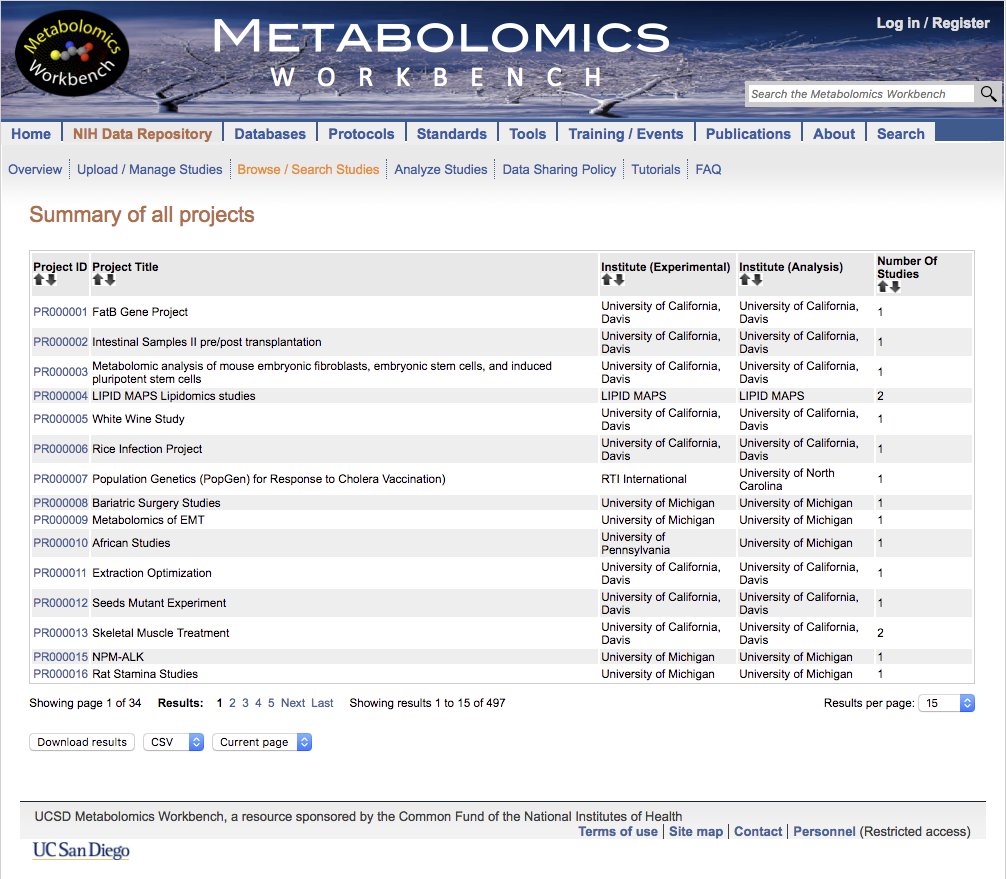Open the Current page scope dropdown
Viewport: 1006px width, 879px height.
pyautogui.click(x=262, y=742)
